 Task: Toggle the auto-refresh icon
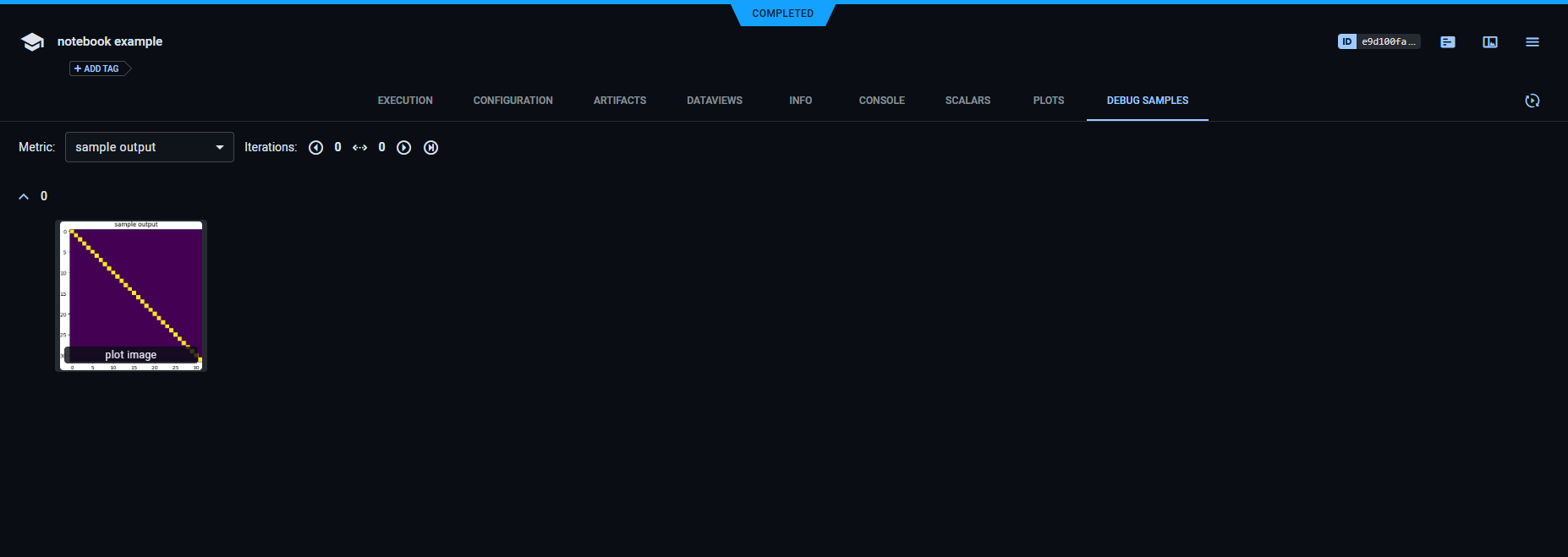click(x=1532, y=101)
